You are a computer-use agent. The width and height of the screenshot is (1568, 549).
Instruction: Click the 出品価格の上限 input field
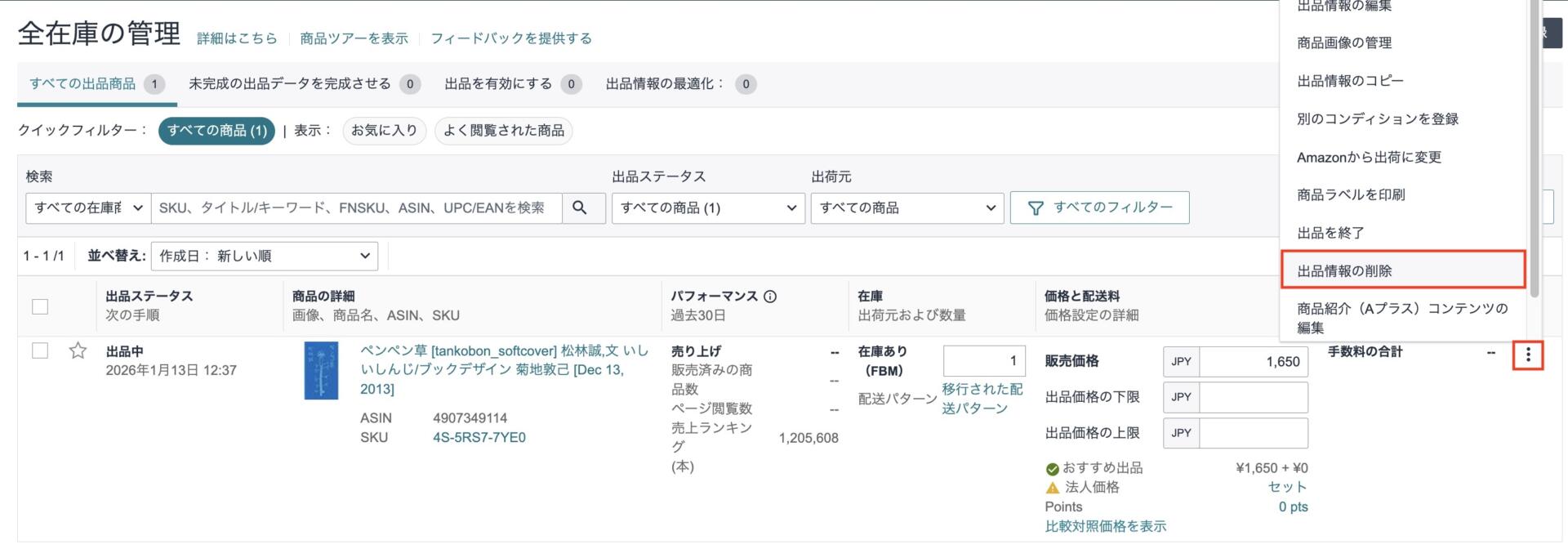coord(1254,433)
